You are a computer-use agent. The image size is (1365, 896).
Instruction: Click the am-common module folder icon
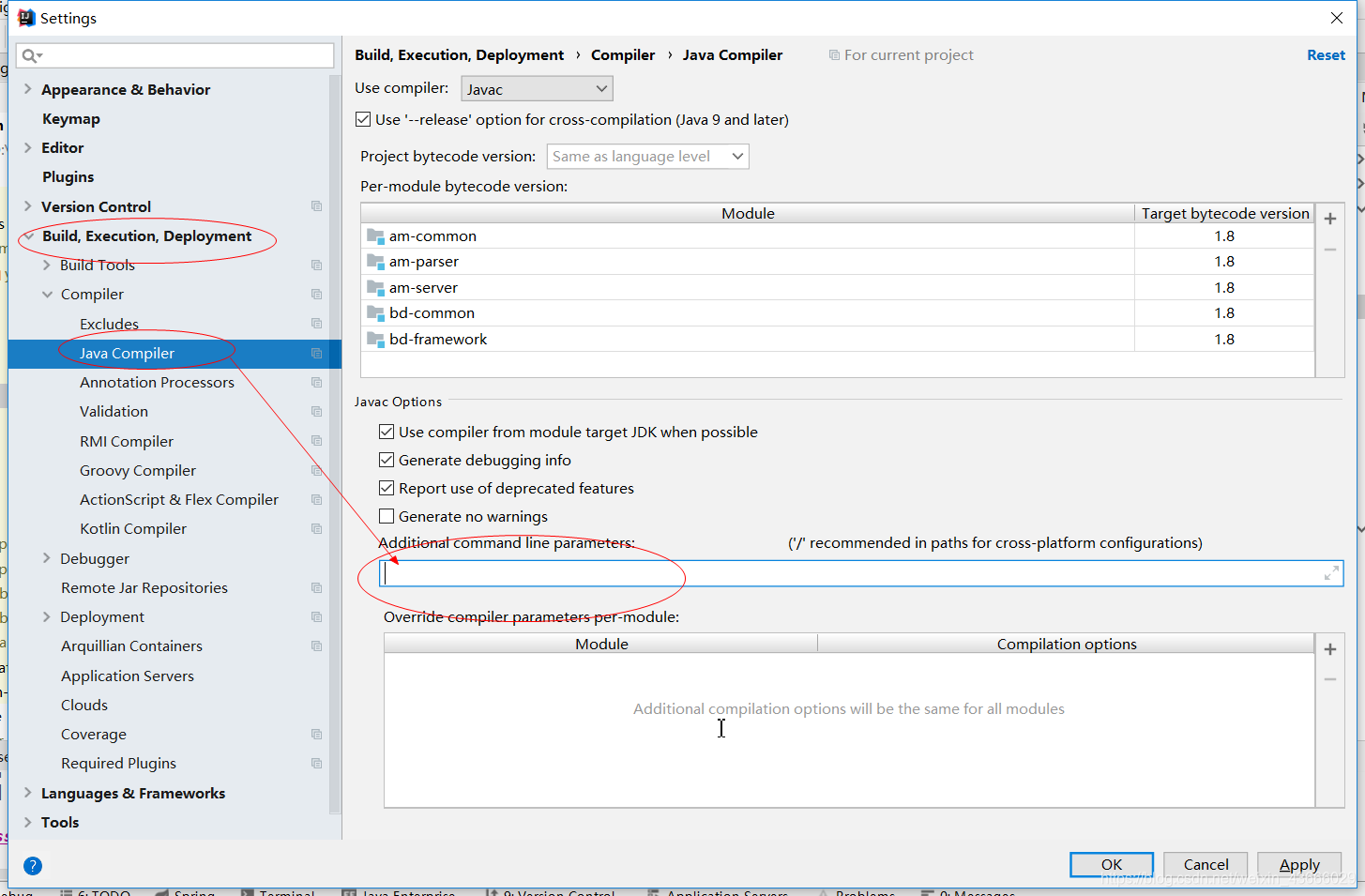(375, 236)
